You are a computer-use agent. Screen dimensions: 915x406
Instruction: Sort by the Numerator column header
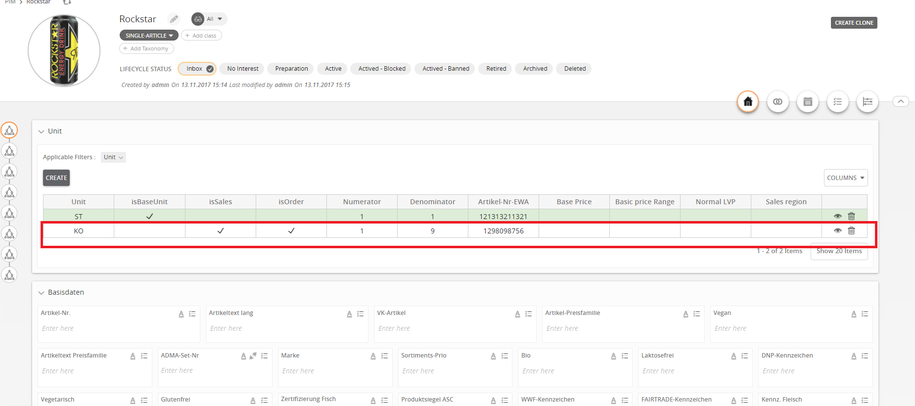coord(362,202)
